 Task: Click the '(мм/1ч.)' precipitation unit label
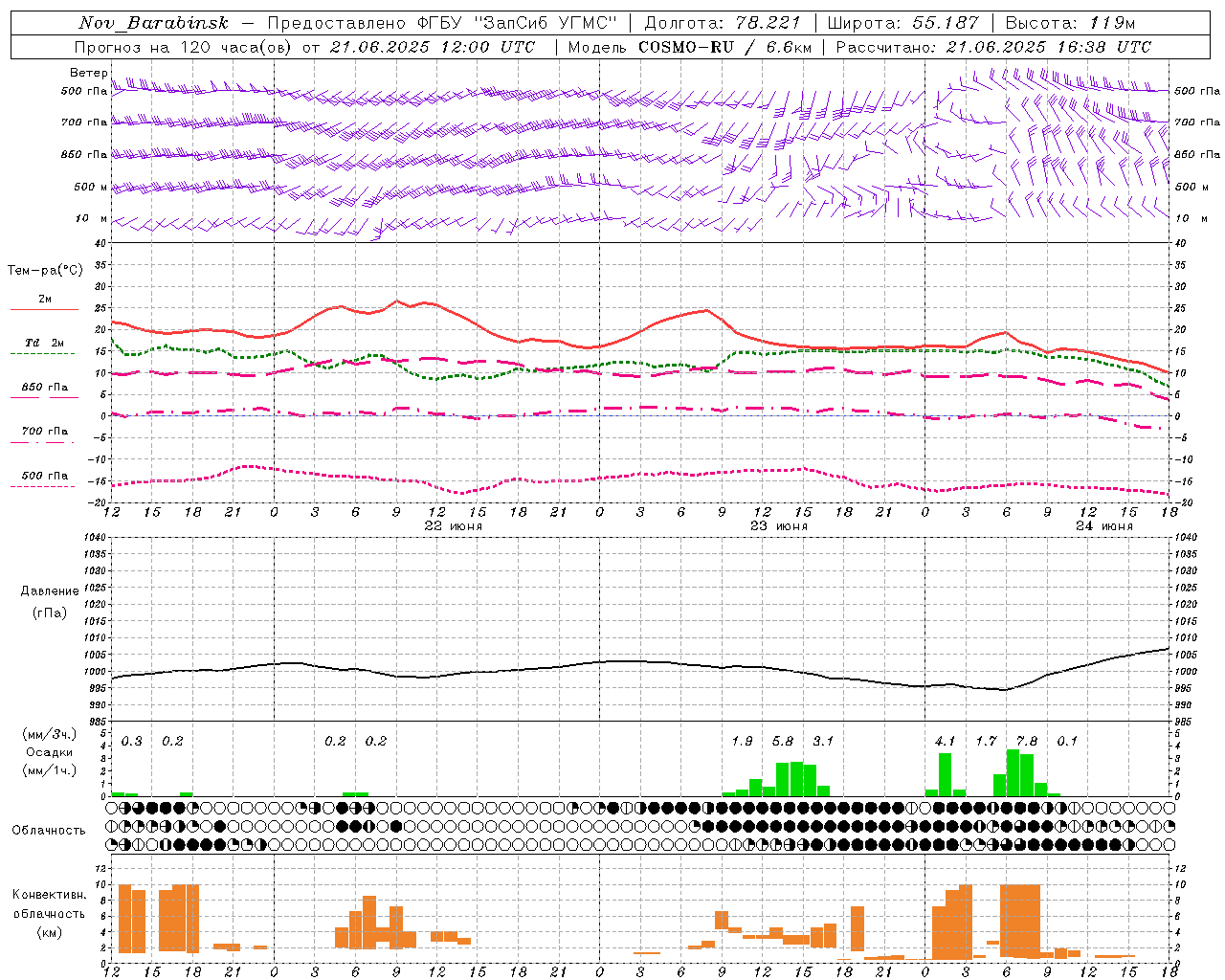coord(49,770)
